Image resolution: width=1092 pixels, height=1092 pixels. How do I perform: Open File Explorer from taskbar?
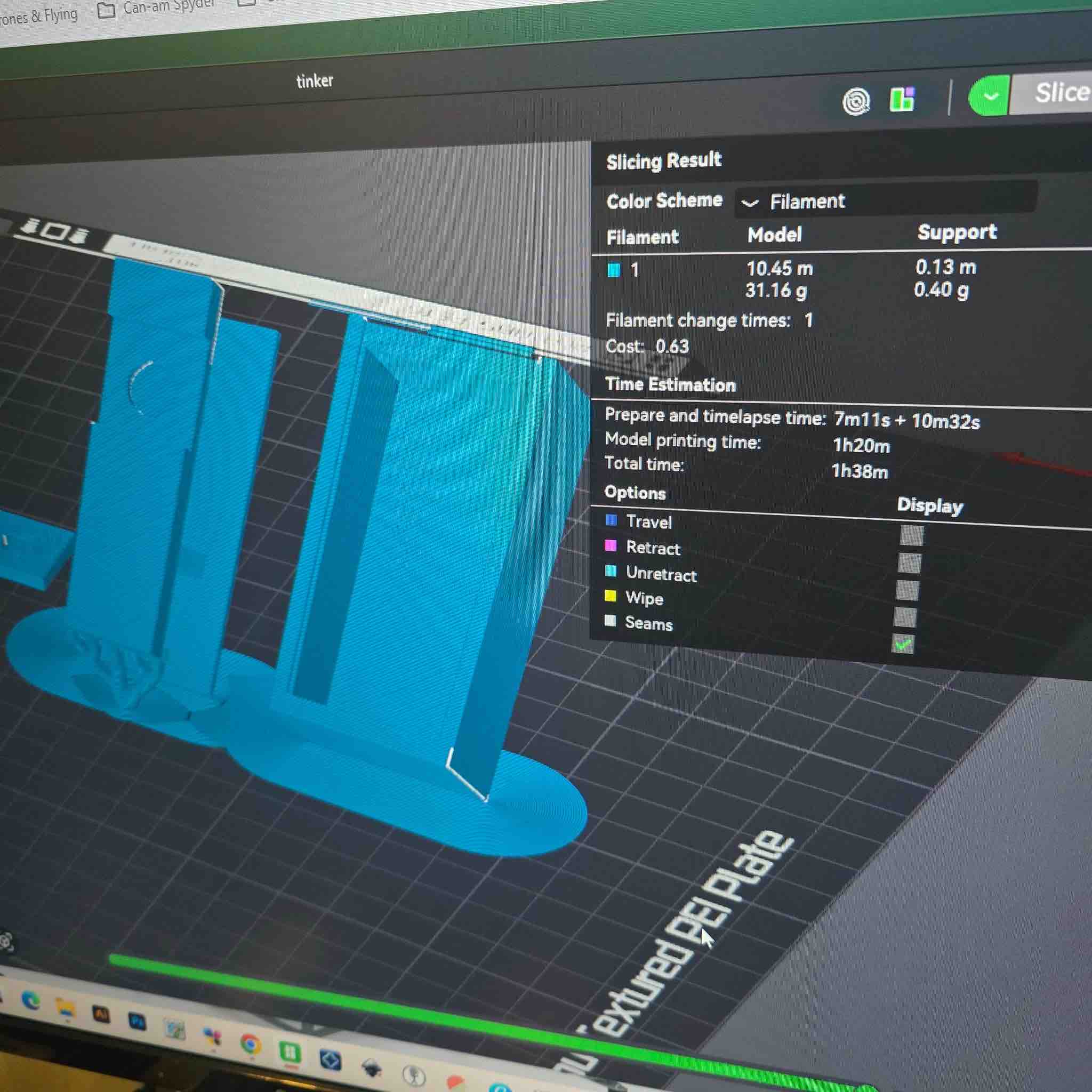pos(66,1008)
